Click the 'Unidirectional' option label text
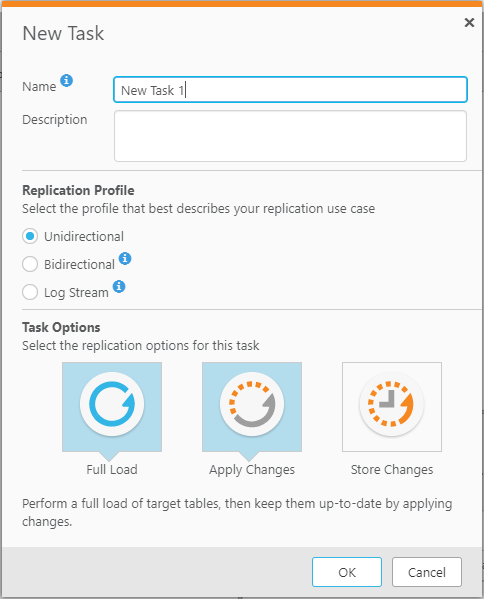 point(84,236)
